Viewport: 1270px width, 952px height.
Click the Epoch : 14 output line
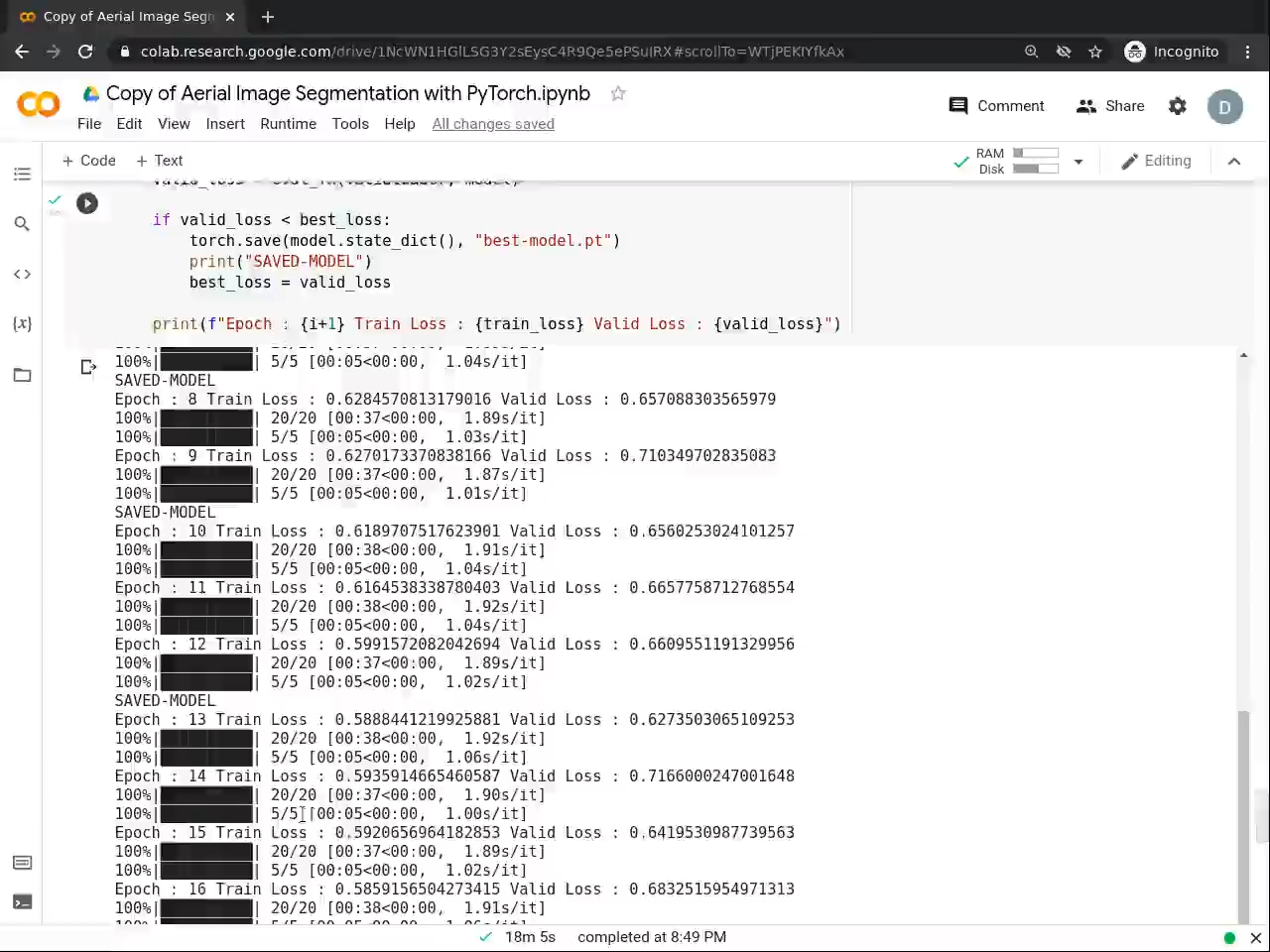[x=454, y=776]
